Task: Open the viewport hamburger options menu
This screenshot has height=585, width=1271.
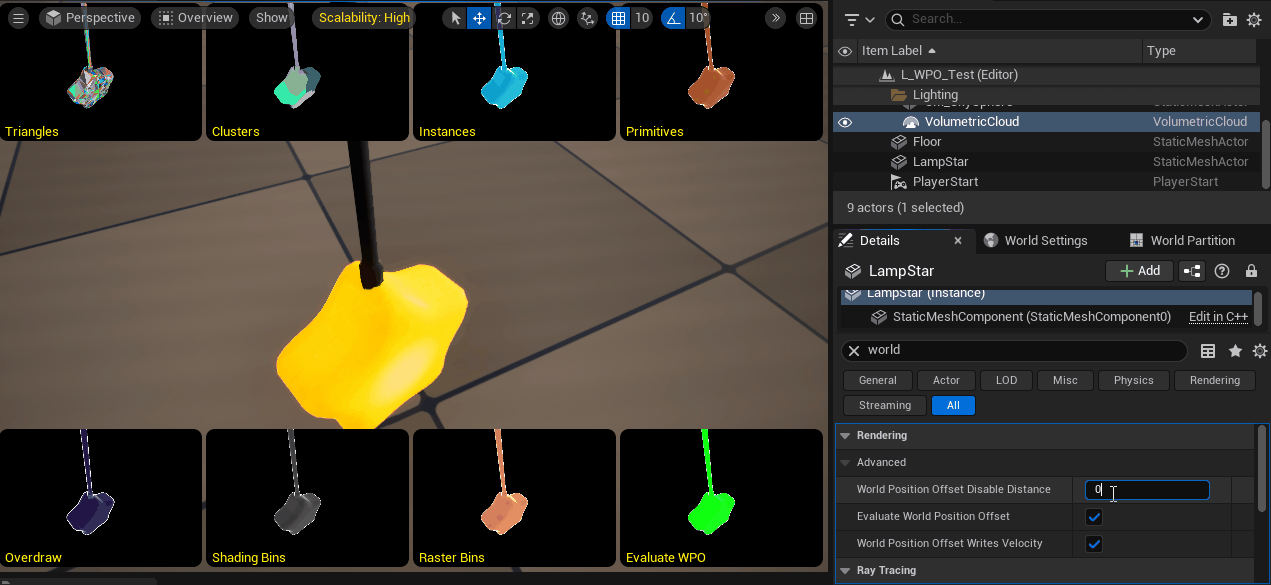Action: (17, 18)
